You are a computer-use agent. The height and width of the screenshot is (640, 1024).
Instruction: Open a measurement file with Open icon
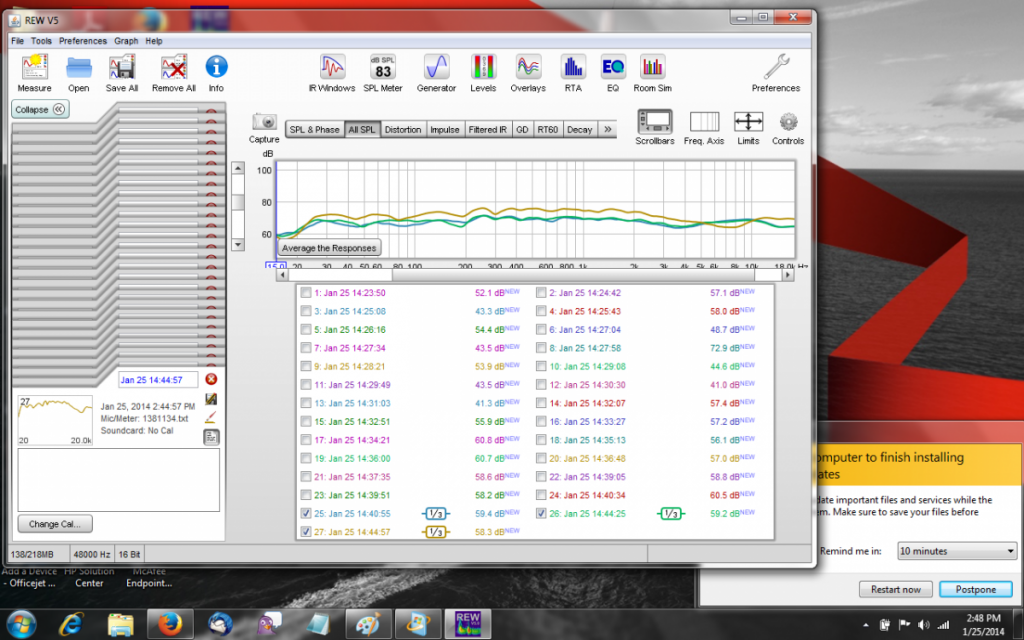78,67
